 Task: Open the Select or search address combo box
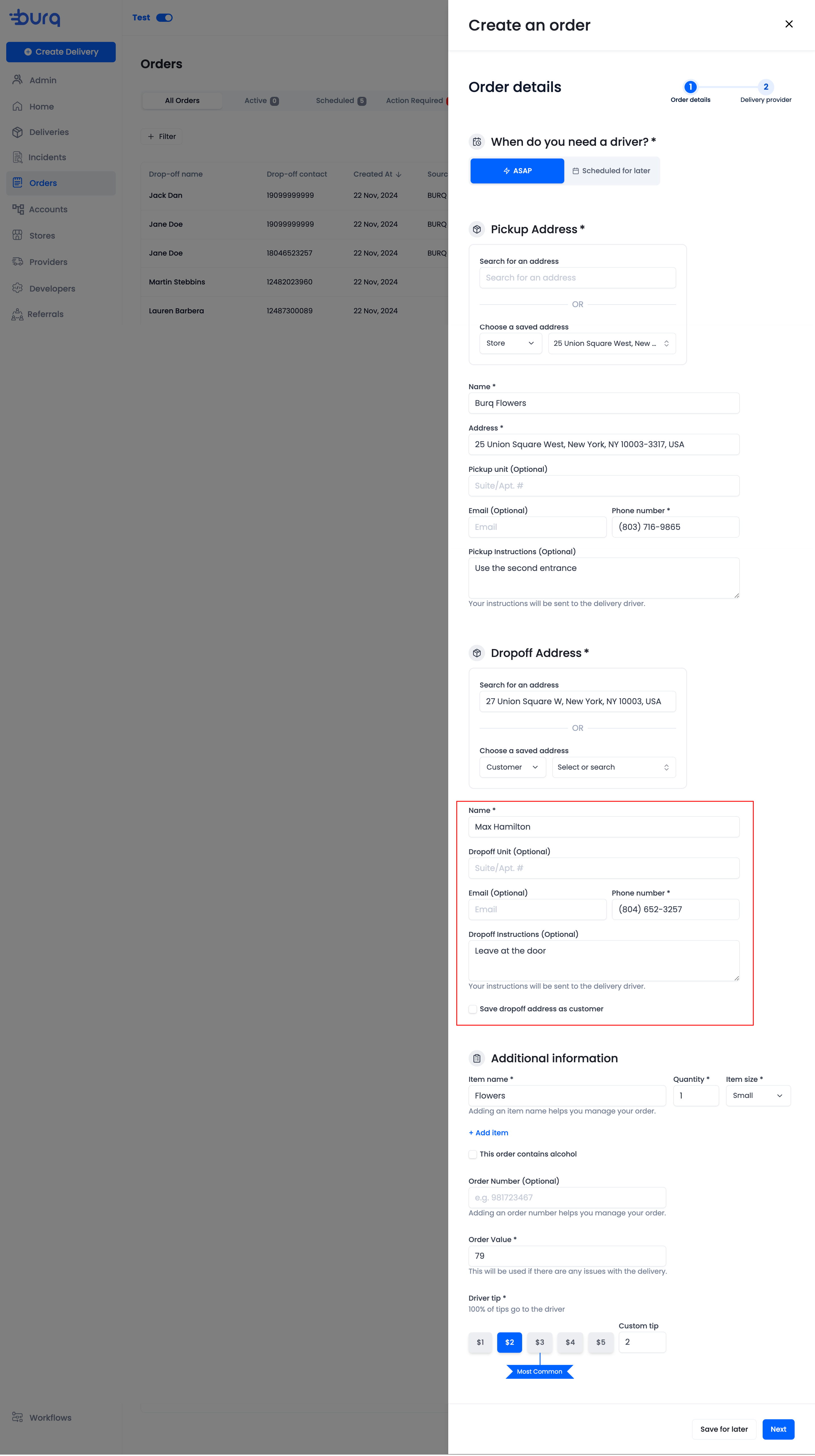tap(614, 768)
